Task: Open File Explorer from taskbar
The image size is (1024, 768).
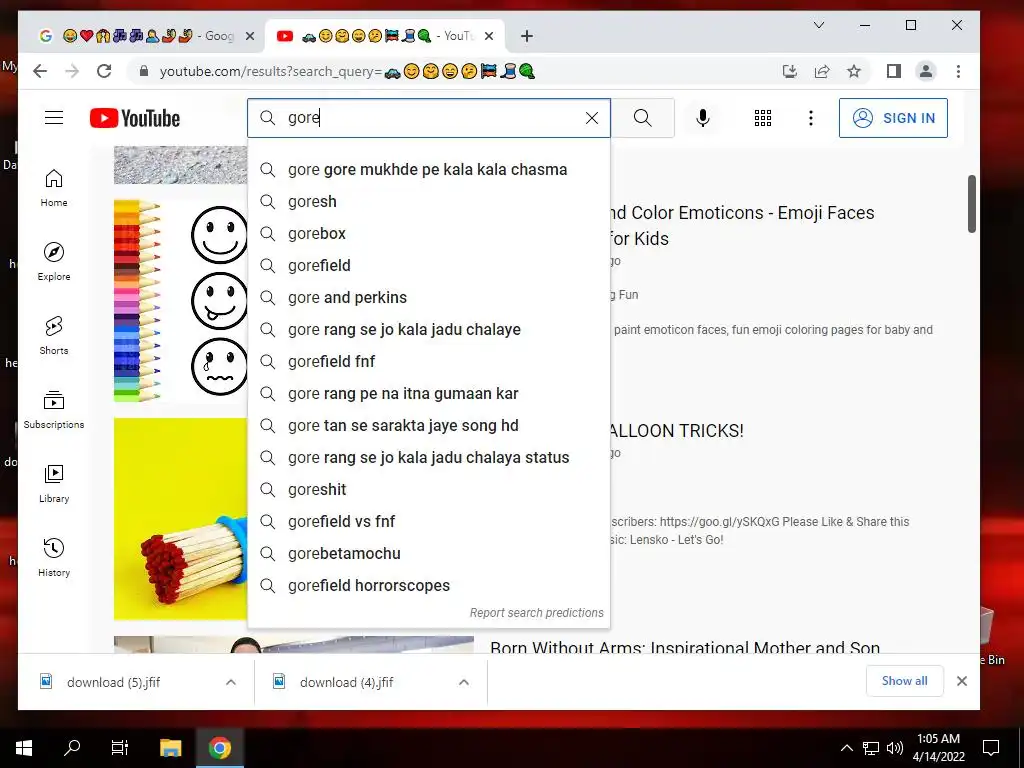Action: coord(170,748)
